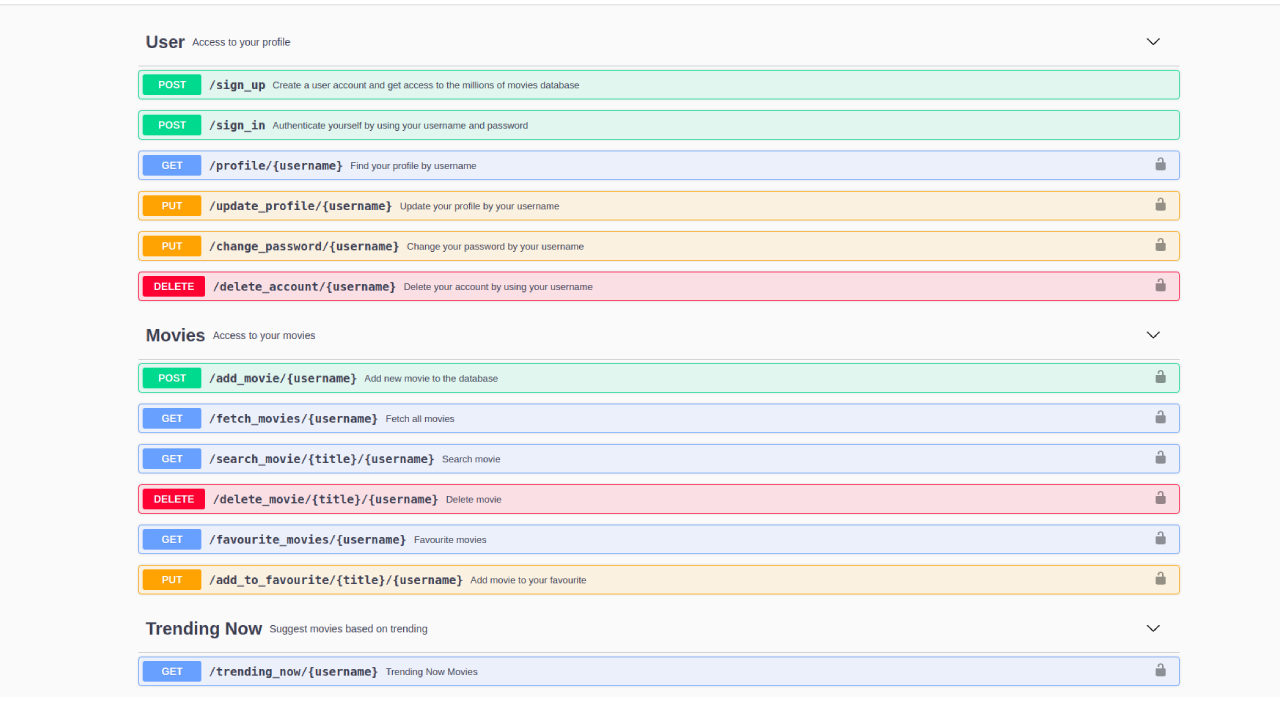Click lock icon on /delete_account/{username} row
This screenshot has height=720, width=1280.
[x=1160, y=285]
